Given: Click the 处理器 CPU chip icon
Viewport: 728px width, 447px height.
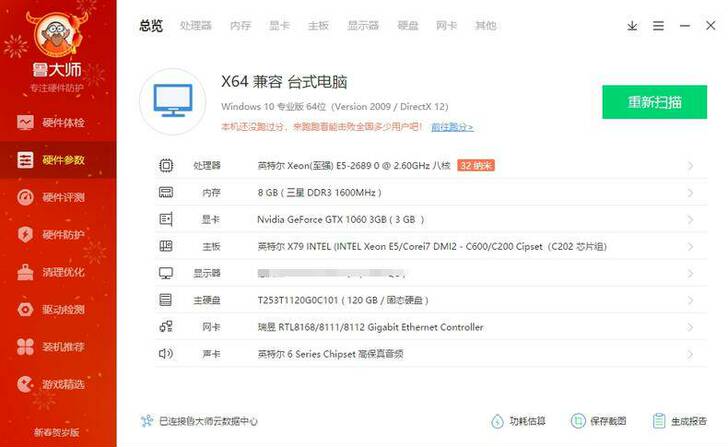Looking at the screenshot, I should coord(166,166).
